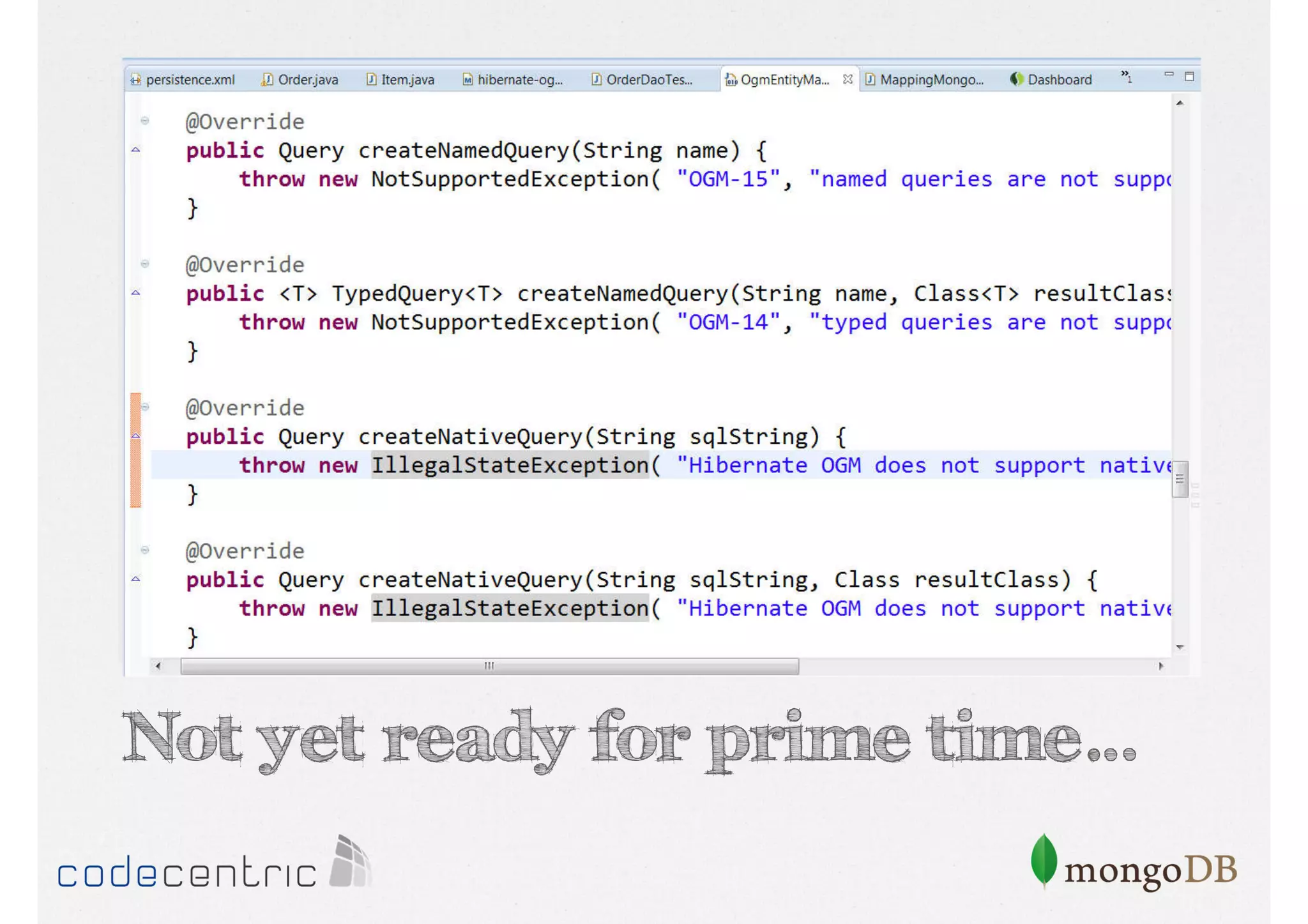Collapse createNamedQuery(String name) method fold
This screenshot has height=924, width=1308.
pos(145,120)
